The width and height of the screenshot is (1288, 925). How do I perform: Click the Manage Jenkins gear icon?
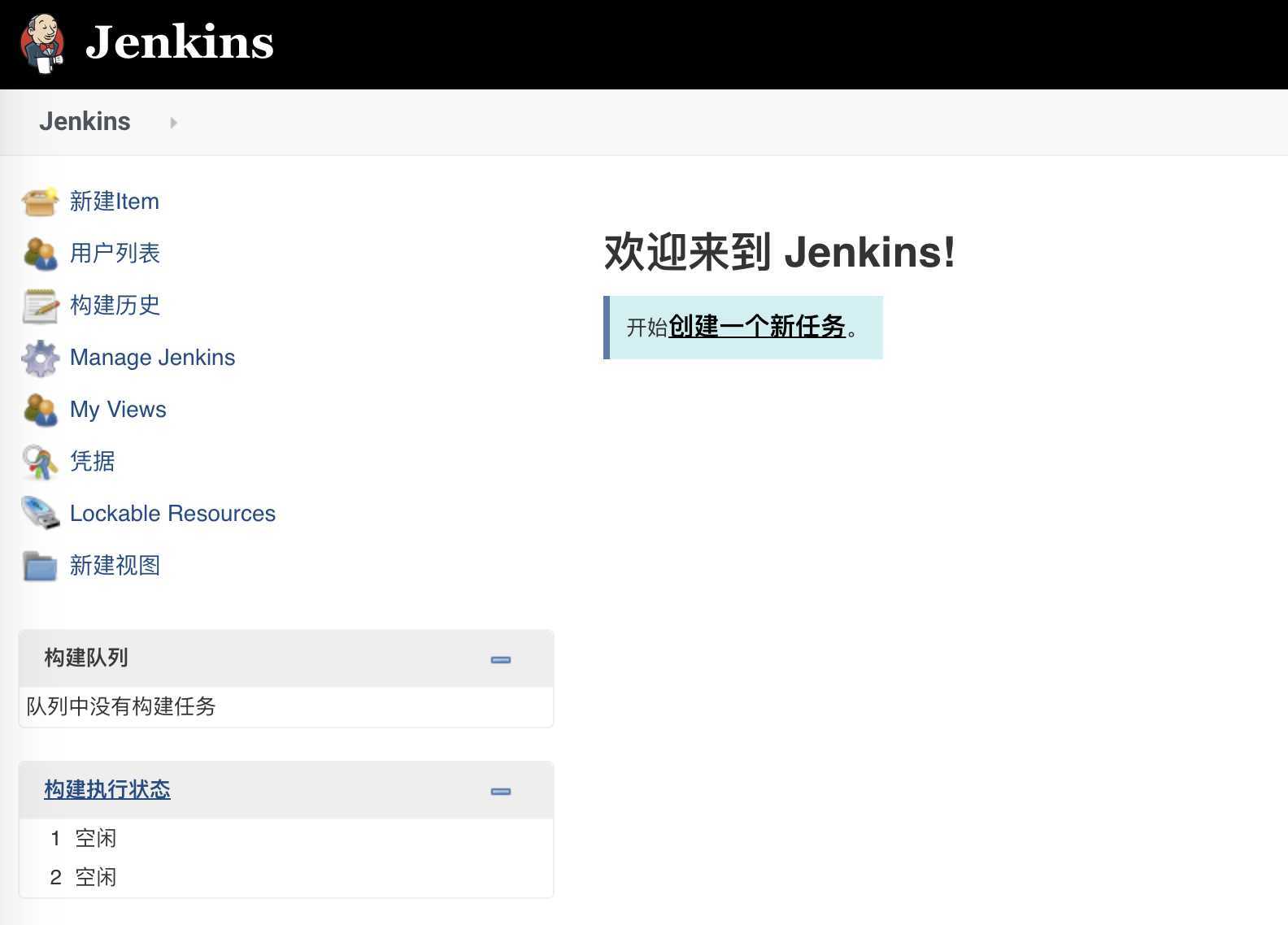(40, 358)
